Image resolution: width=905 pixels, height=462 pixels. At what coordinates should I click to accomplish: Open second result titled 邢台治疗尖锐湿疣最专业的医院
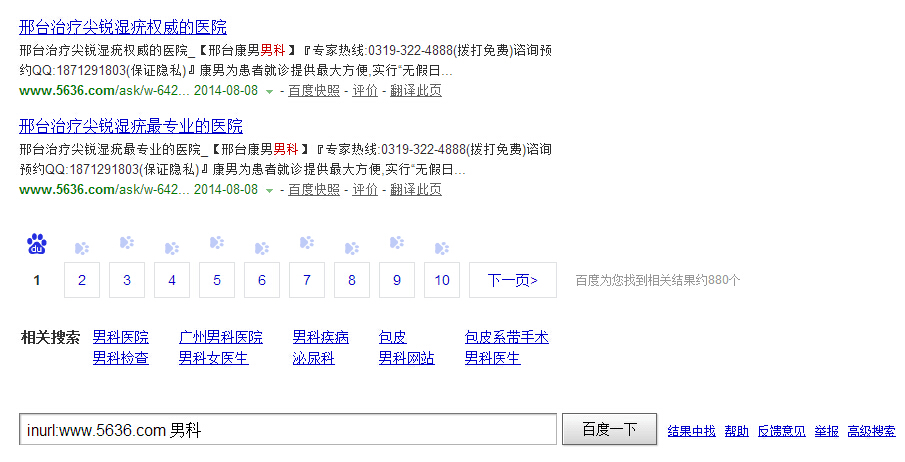(131, 126)
